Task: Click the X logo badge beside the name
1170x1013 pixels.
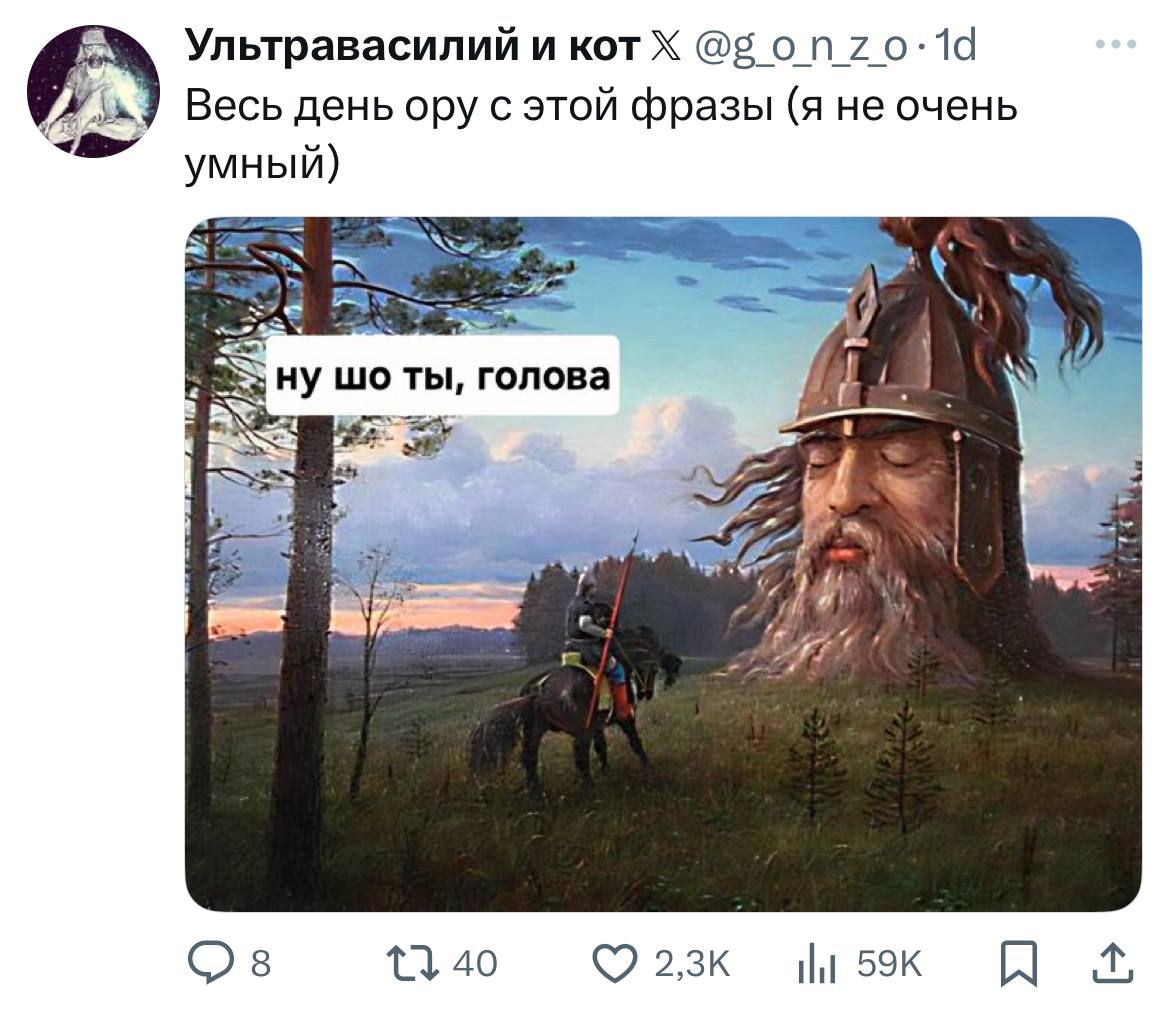Action: (x=666, y=47)
